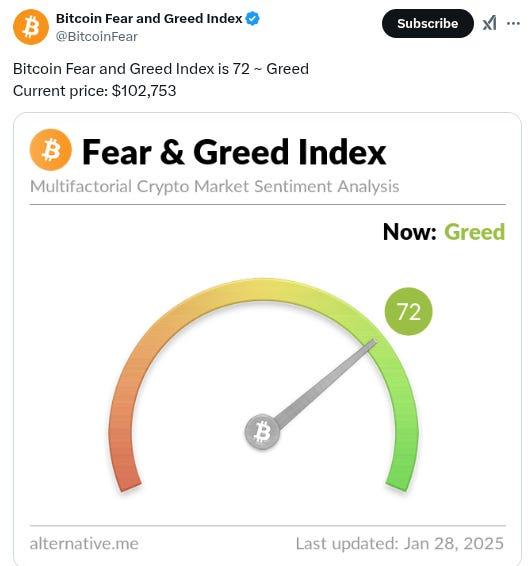Image resolution: width=532 pixels, height=566 pixels.
Task: Click the Multifactorial Crypto Market Sentiment subtitle
Action: point(214,187)
